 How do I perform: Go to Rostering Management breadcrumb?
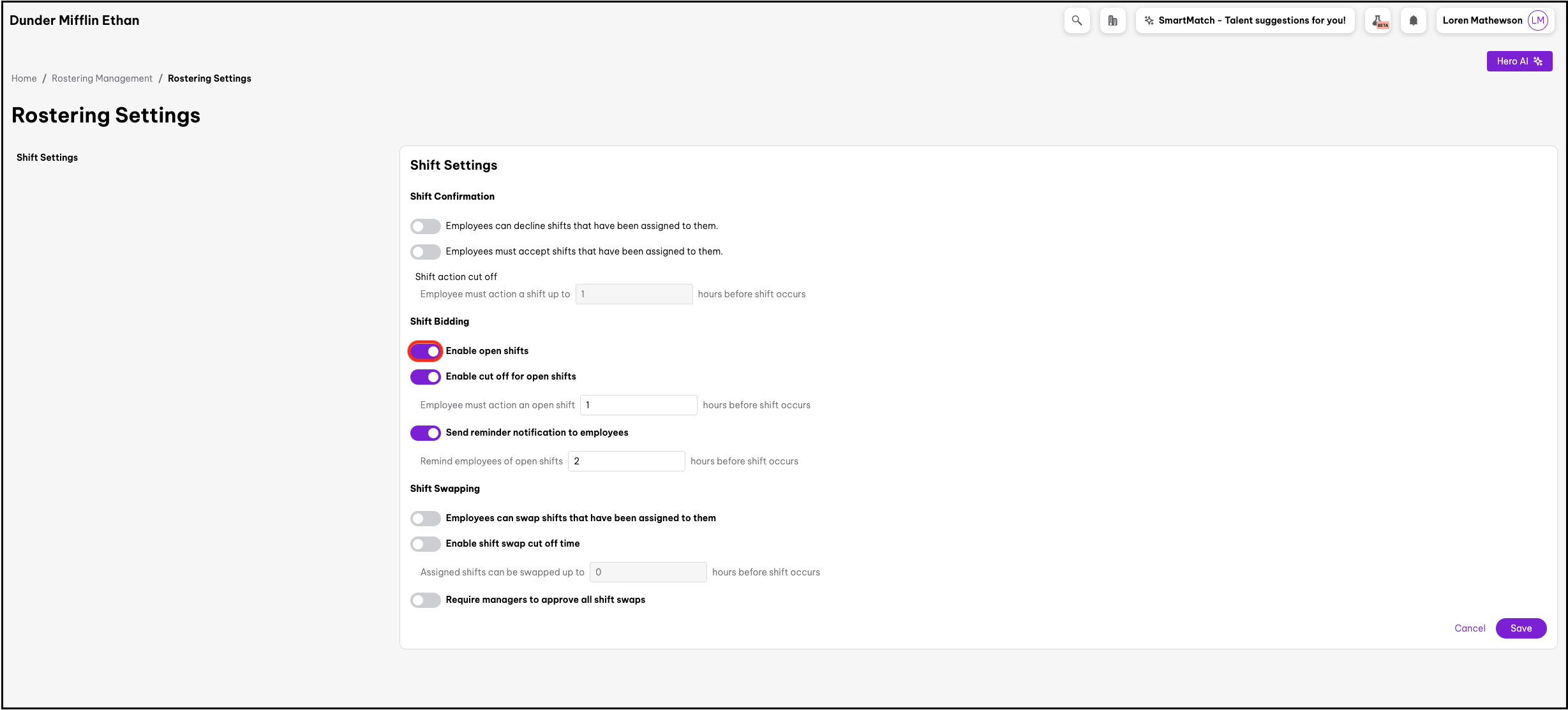point(102,78)
